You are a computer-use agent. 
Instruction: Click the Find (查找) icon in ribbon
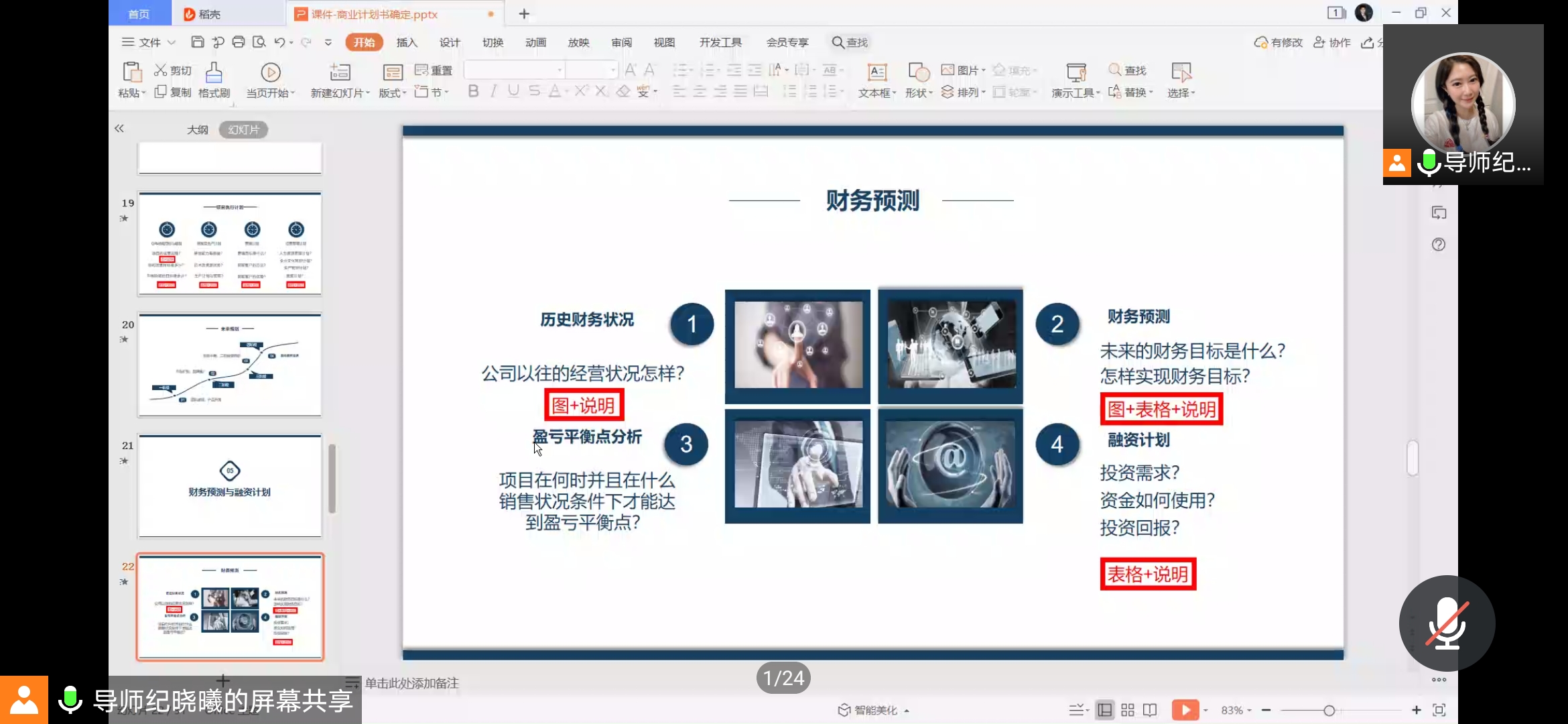(x=1115, y=70)
